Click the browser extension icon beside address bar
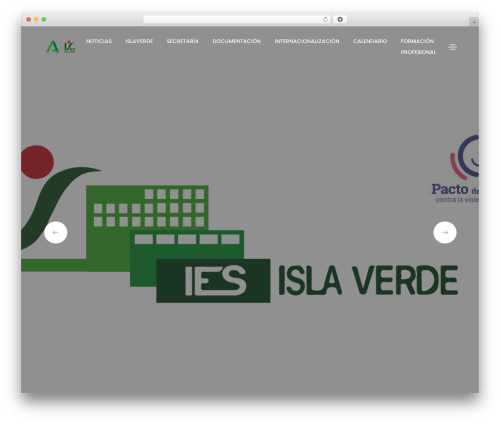The height and width of the screenshot is (423, 500). pyautogui.click(x=340, y=19)
